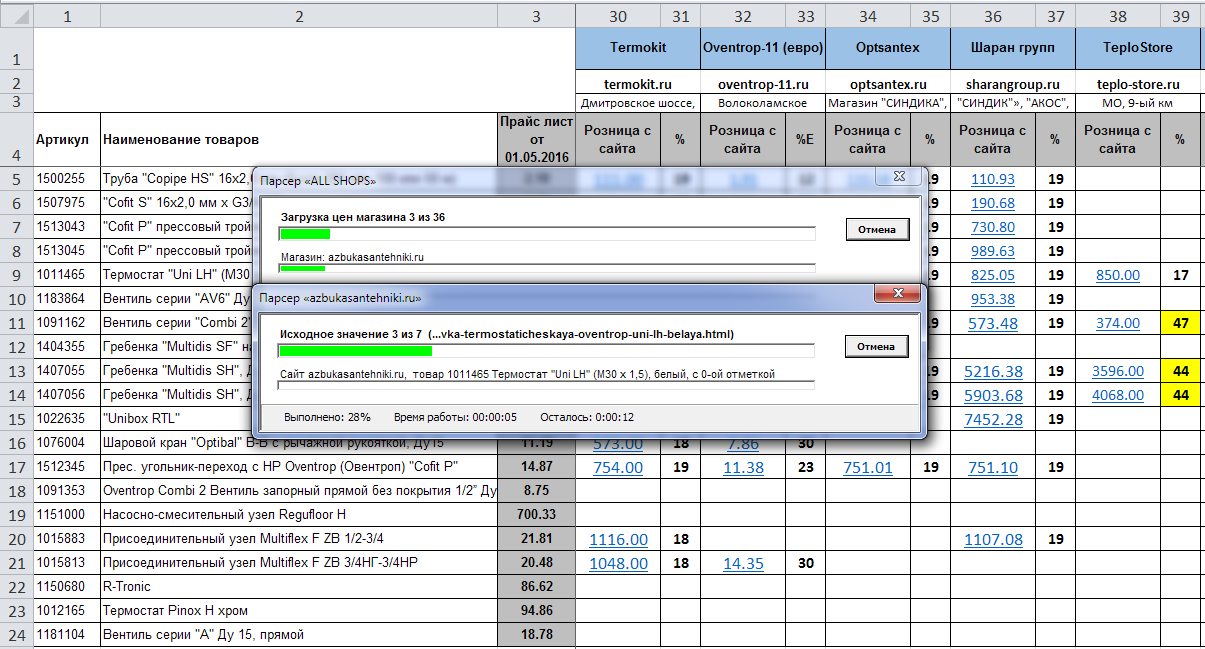Click Отмена in the azbukasantehniki.ru parser dialog
1205x649 pixels.
[x=877, y=346]
